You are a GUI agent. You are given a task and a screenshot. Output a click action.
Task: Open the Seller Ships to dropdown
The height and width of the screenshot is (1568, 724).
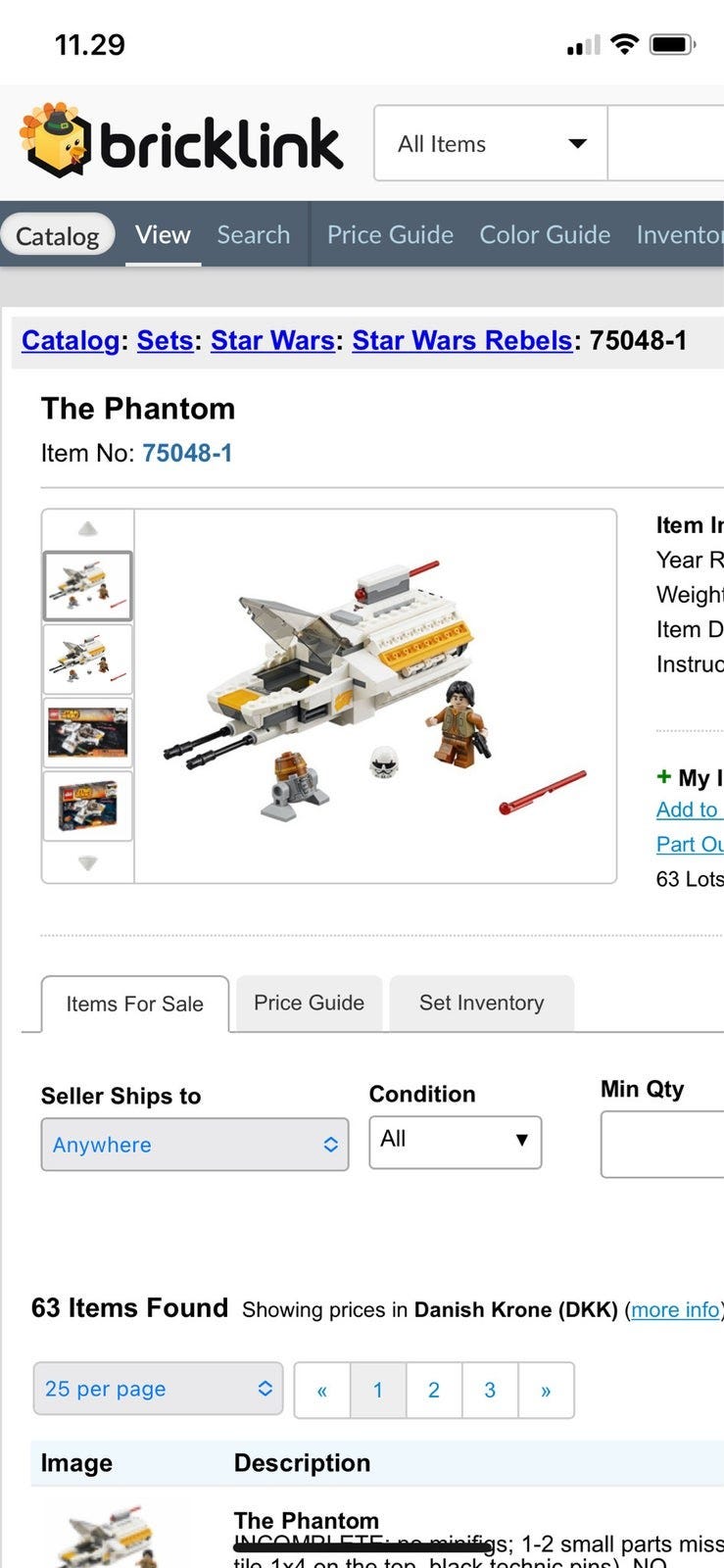click(195, 1145)
